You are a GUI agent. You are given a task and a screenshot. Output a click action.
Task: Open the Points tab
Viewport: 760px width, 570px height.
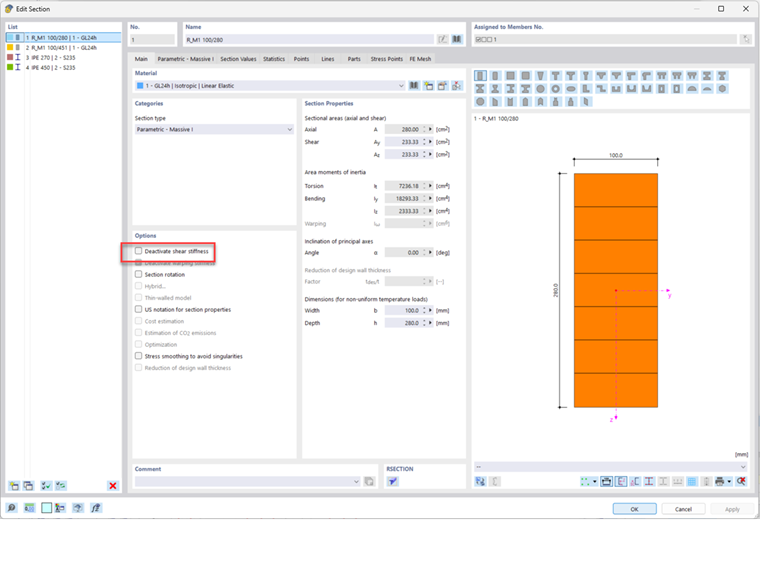point(301,59)
